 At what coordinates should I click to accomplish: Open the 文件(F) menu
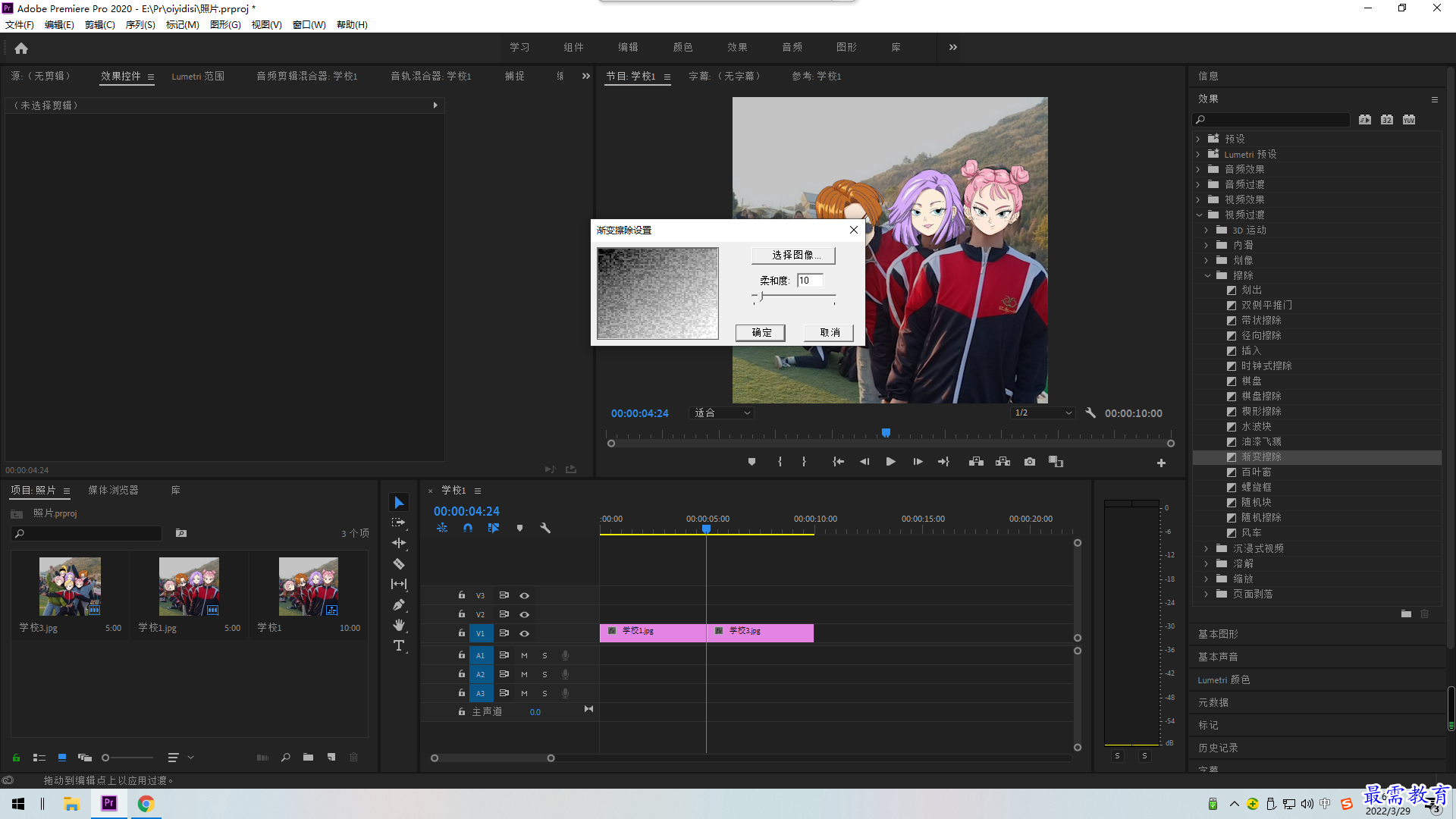[20, 24]
